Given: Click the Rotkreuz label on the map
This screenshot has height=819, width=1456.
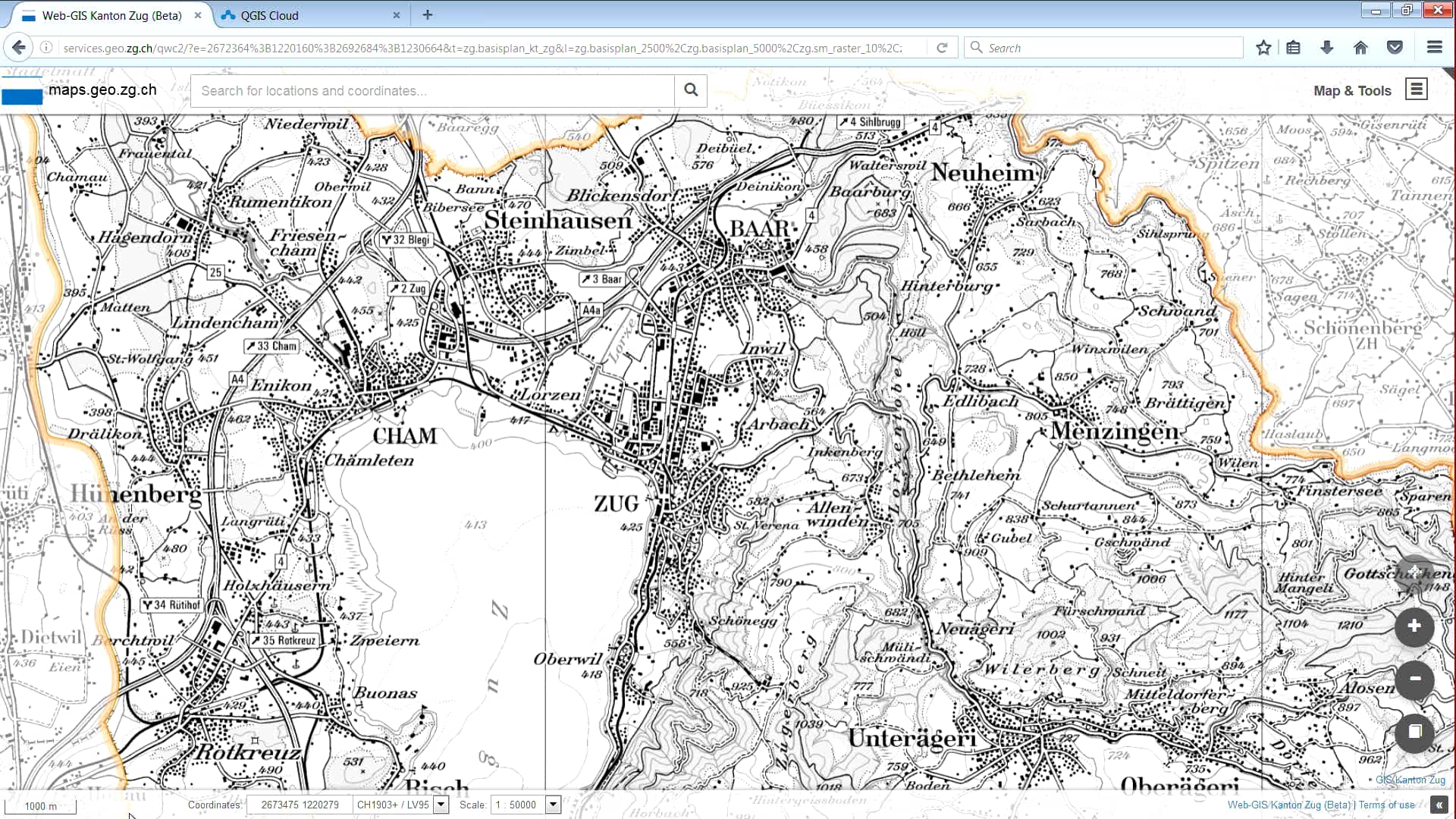Looking at the screenshot, I should click(248, 752).
